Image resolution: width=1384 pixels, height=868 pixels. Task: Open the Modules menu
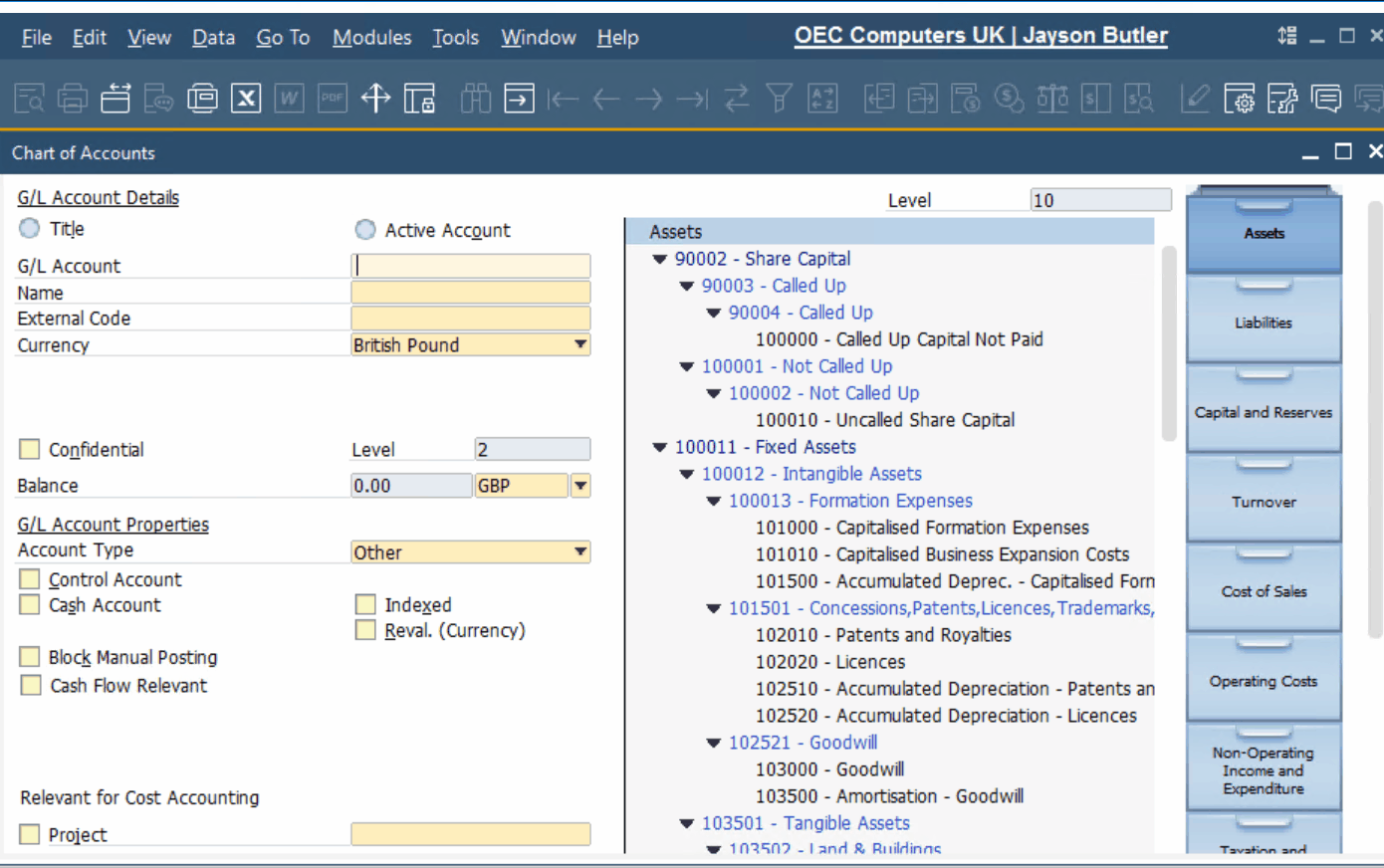pos(371,37)
